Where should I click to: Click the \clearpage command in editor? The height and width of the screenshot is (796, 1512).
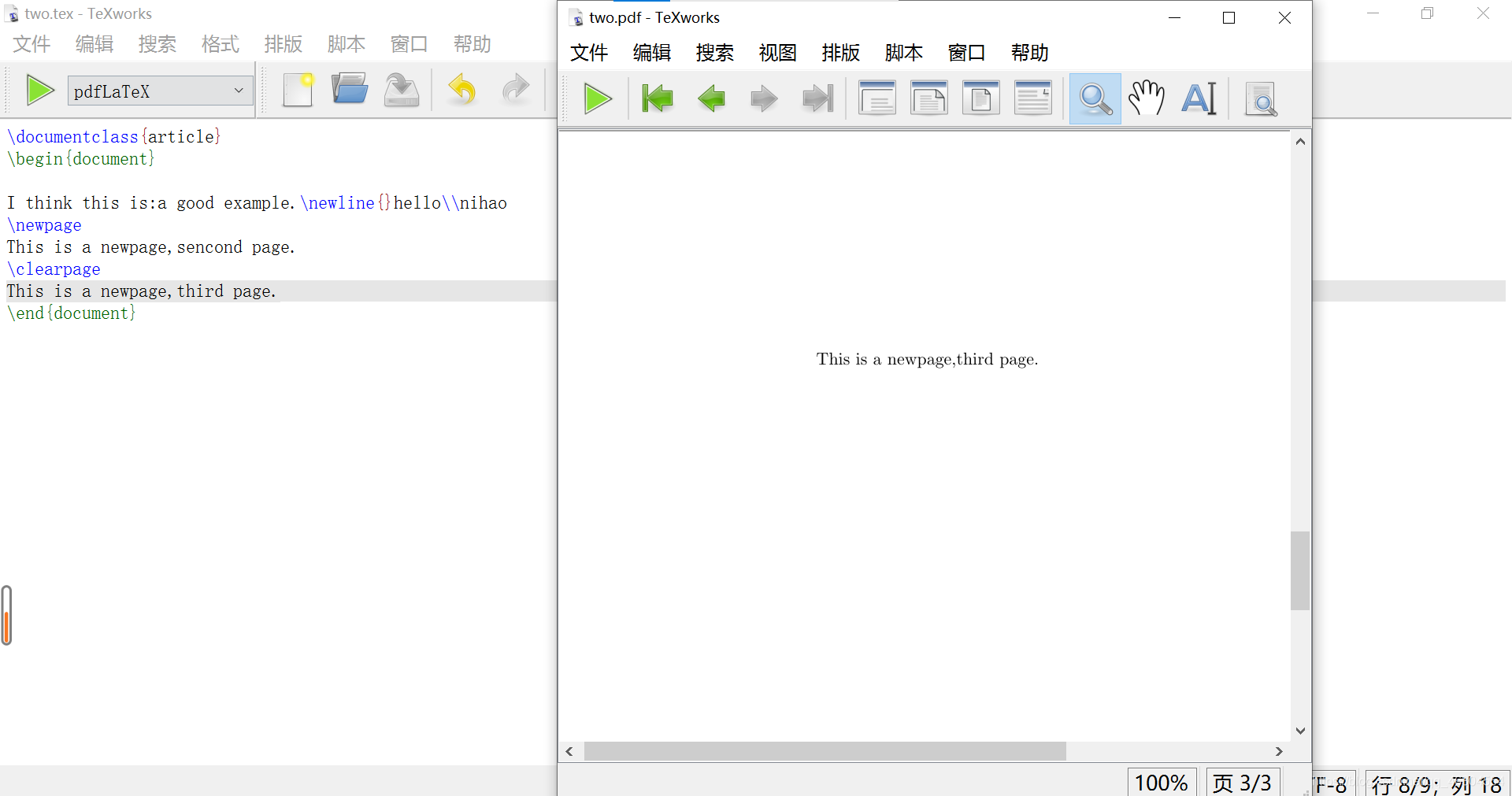click(54, 269)
